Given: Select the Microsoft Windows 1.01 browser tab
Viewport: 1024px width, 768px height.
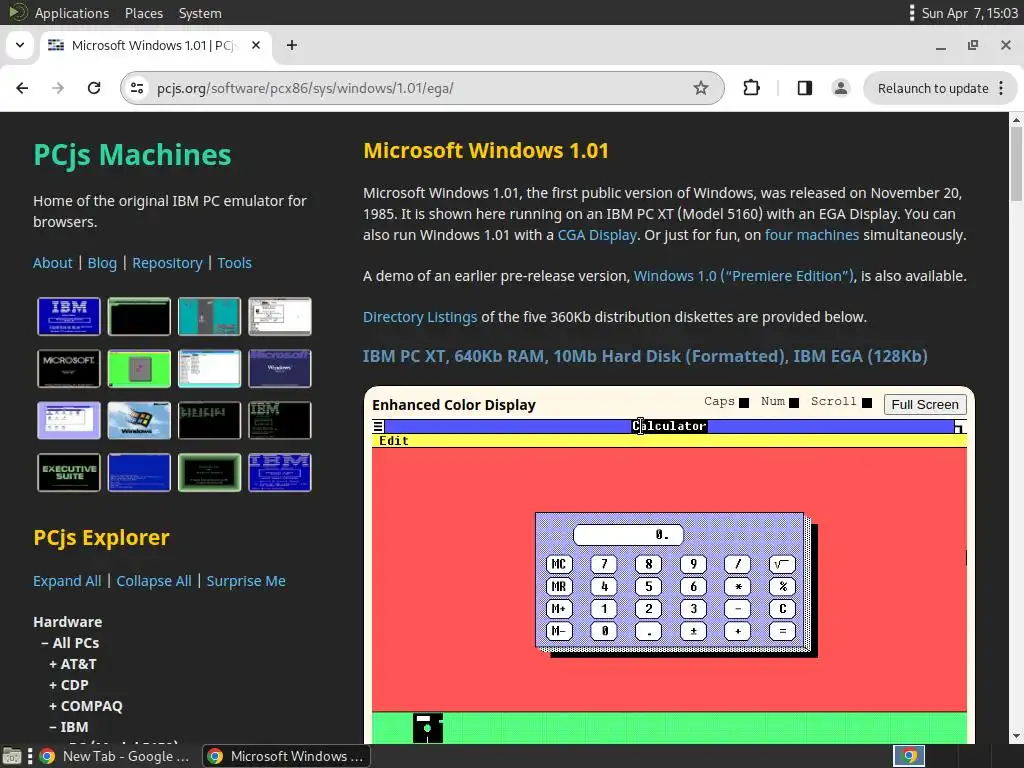Looking at the screenshot, I should point(153,45).
